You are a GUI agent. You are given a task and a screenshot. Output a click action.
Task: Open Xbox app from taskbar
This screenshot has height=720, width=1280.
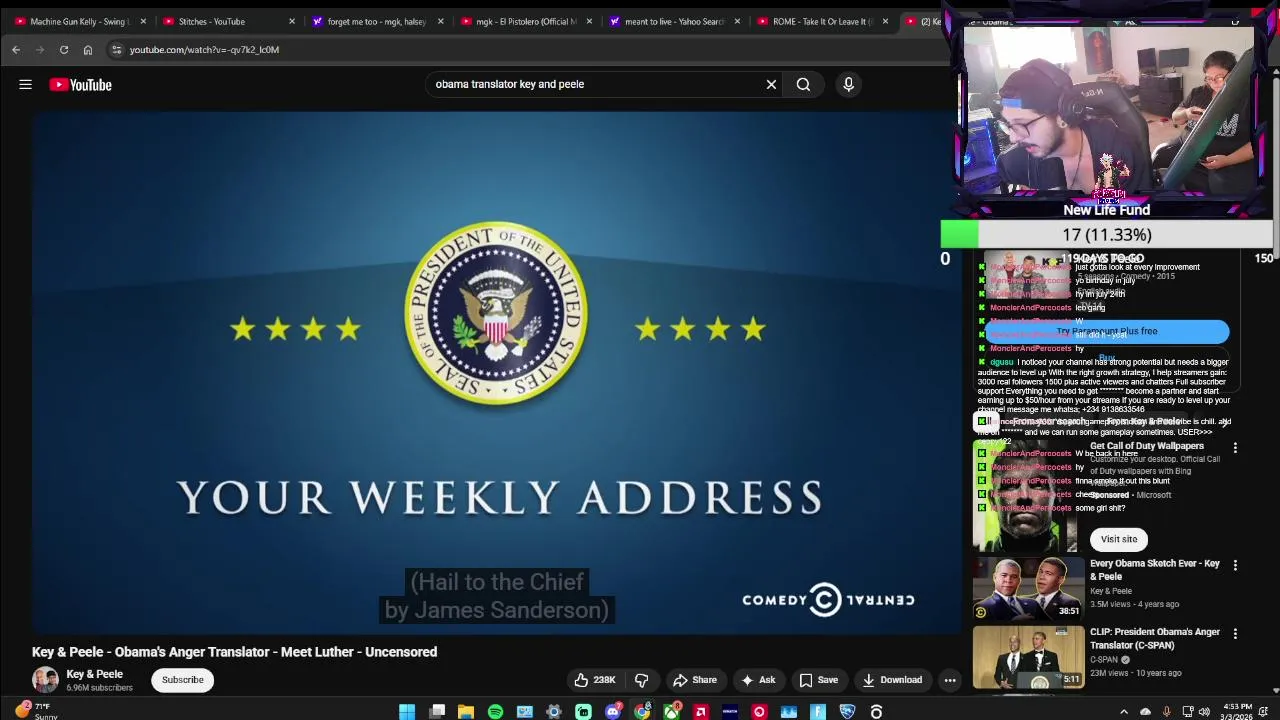[x=671, y=712]
